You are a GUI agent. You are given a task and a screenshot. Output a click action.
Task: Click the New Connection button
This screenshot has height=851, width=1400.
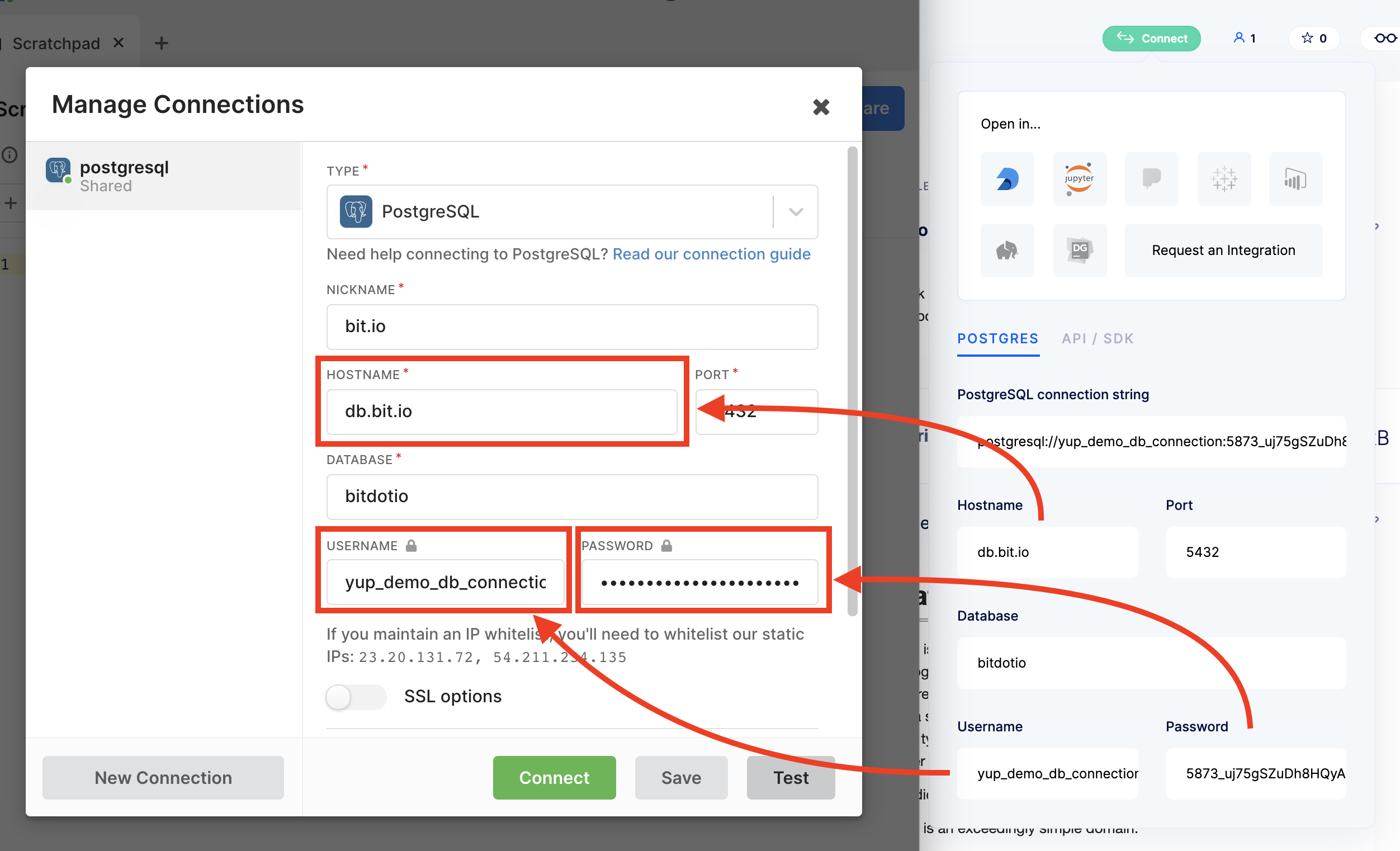pyautogui.click(x=163, y=777)
